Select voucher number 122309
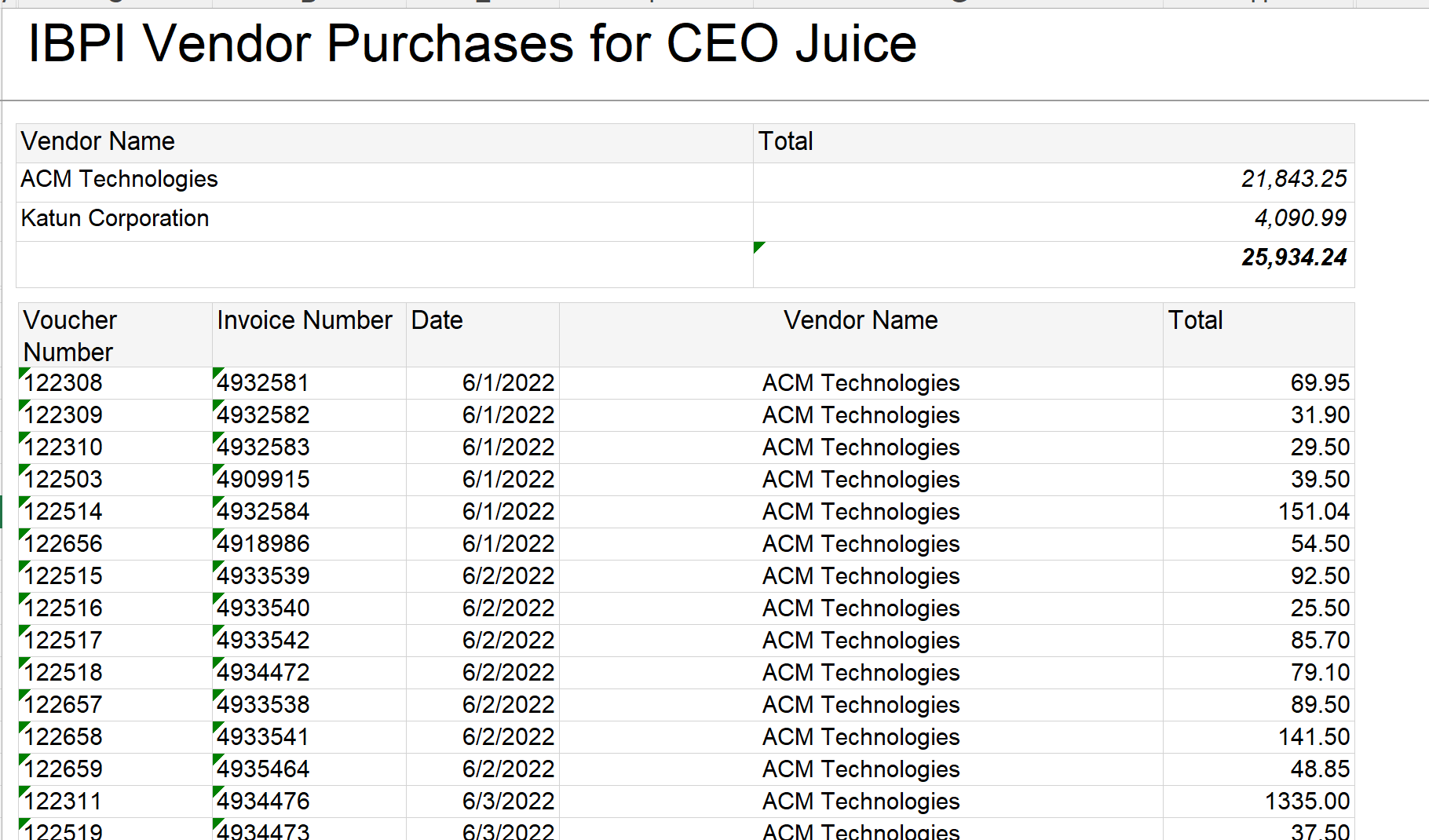Viewport: 1429px width, 840px height. click(x=64, y=415)
